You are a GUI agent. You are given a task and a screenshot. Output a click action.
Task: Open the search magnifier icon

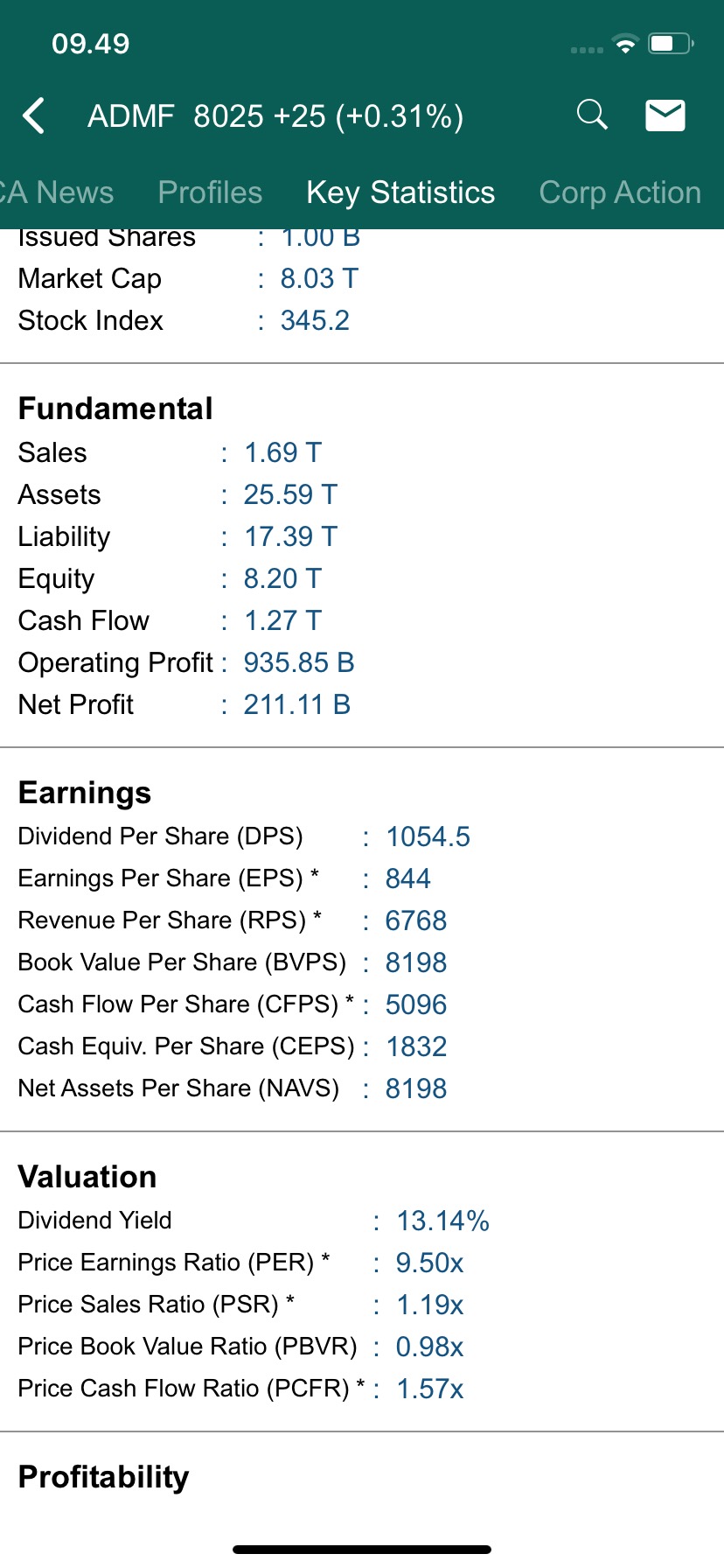click(x=592, y=115)
